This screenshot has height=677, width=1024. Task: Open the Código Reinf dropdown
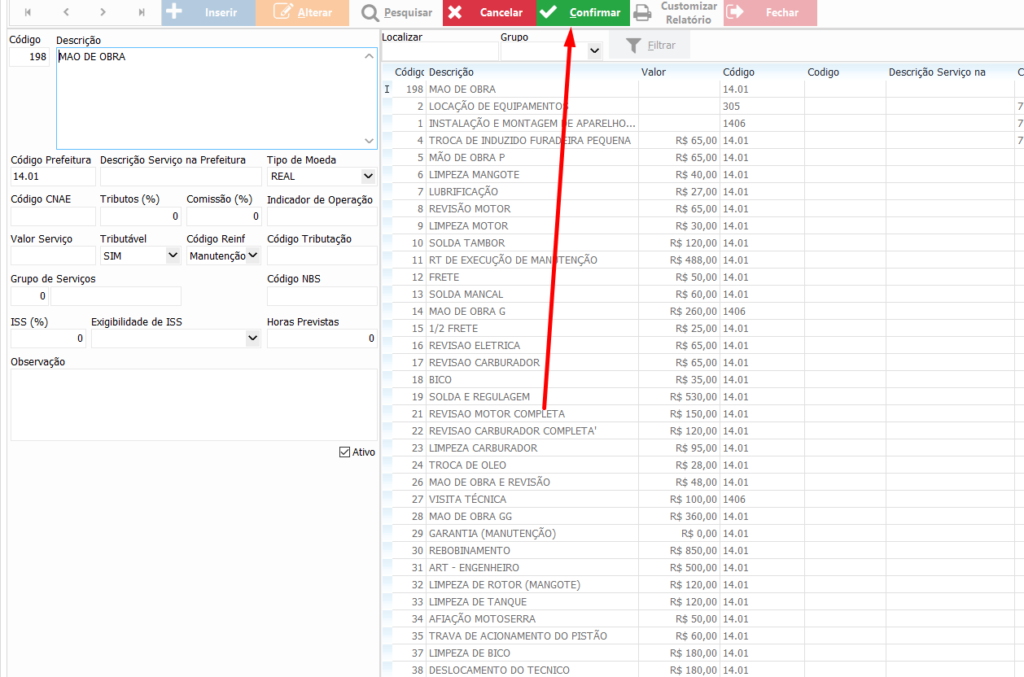[253, 256]
